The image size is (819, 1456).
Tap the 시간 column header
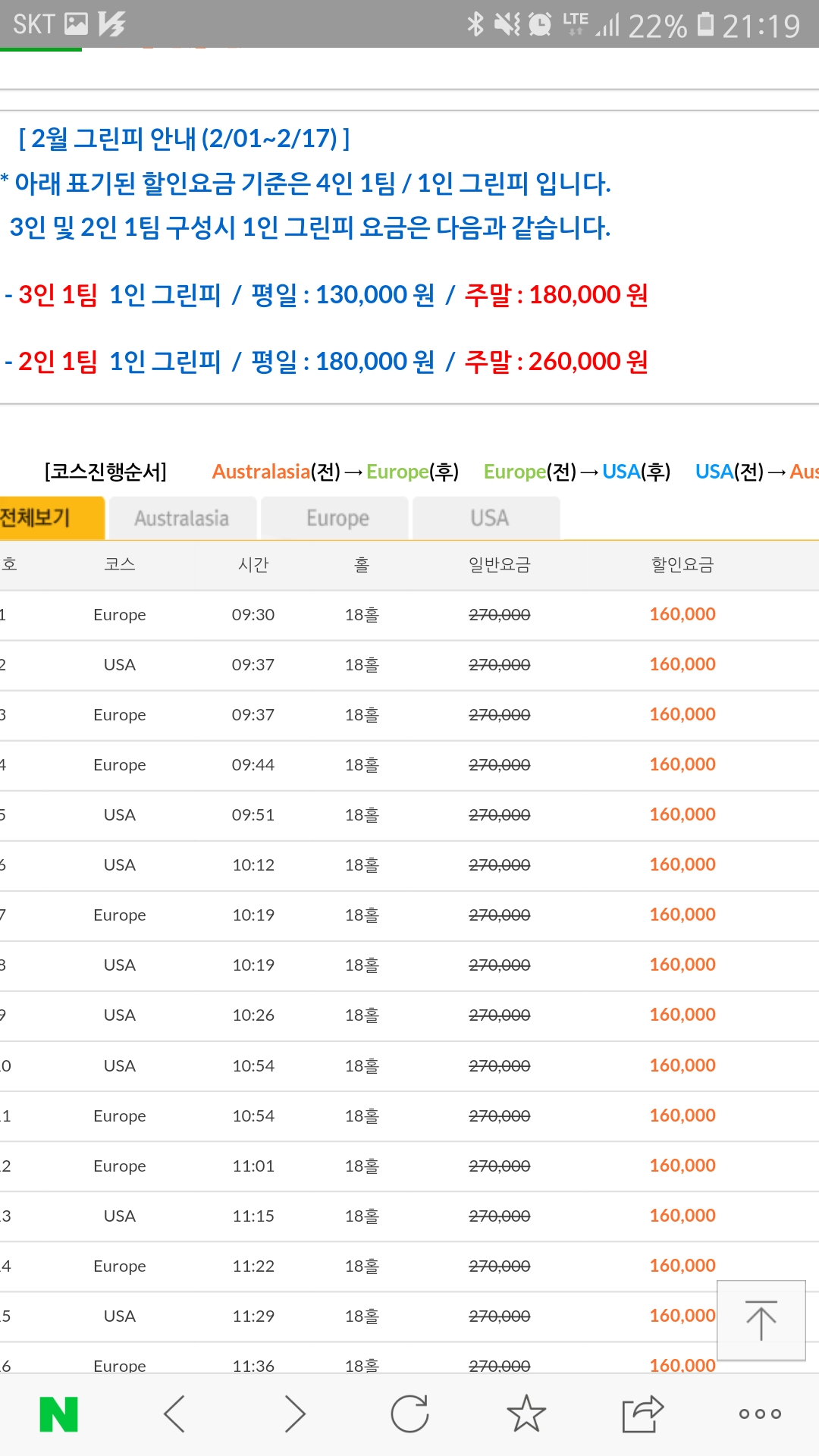pos(253,565)
